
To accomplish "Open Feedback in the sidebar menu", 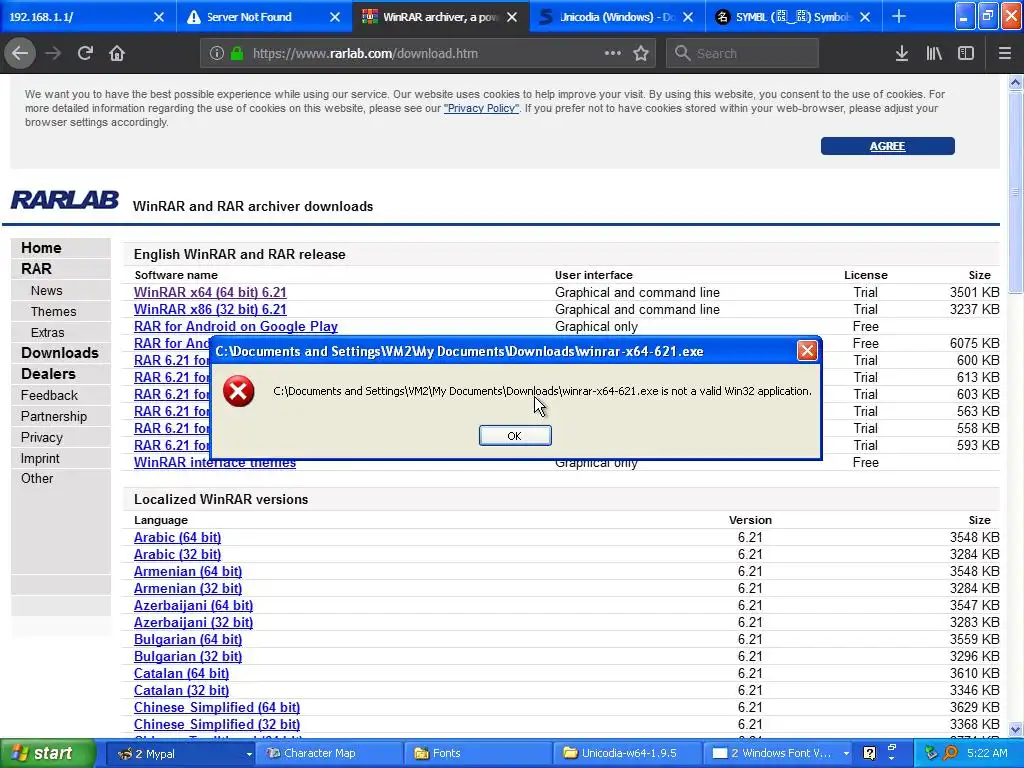I will point(49,396).
